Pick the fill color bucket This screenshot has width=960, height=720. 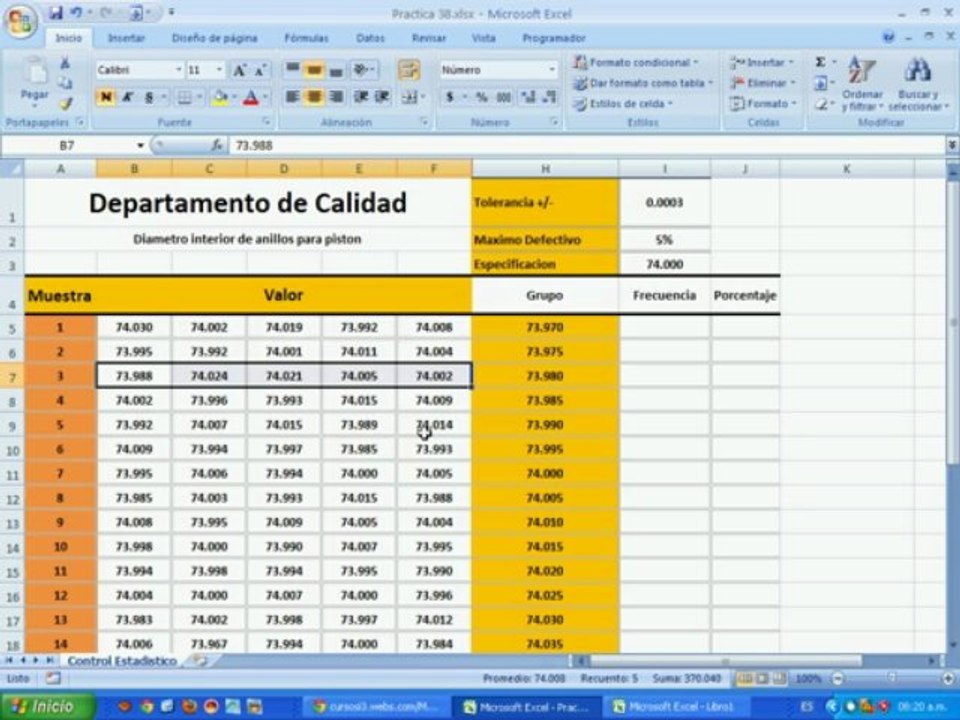219,97
